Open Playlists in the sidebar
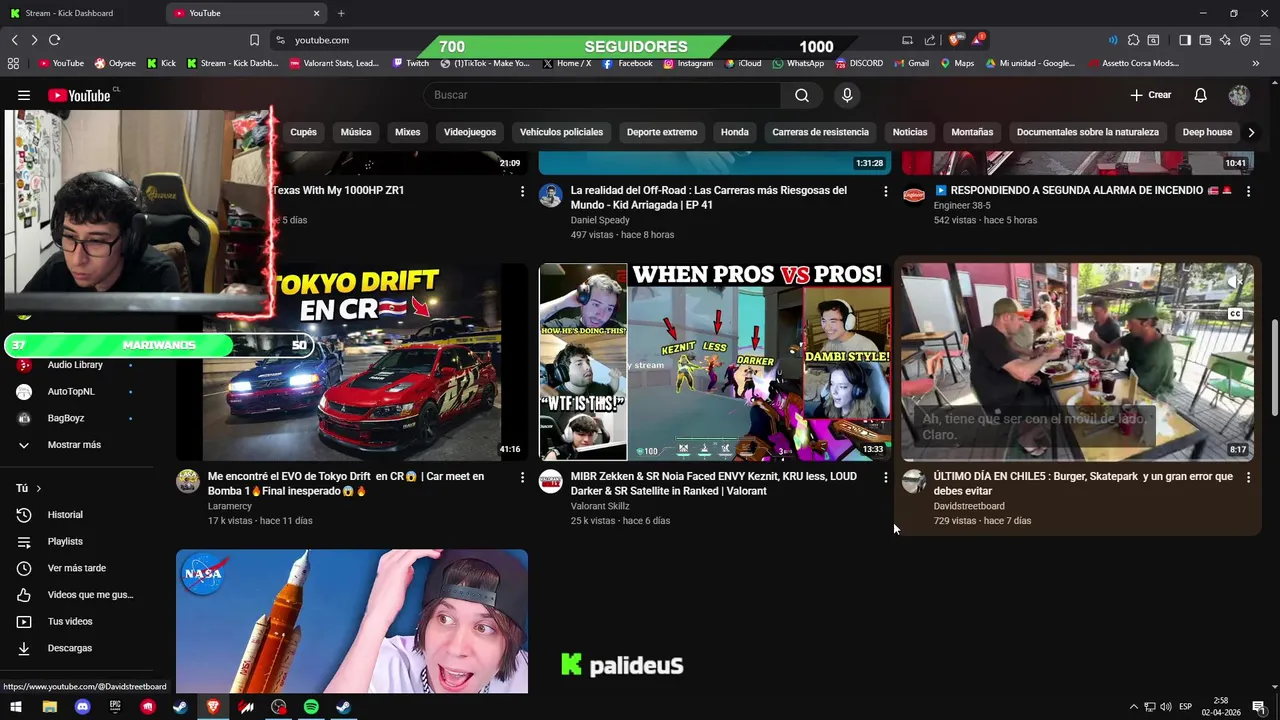1280x720 pixels. pyautogui.click(x=65, y=542)
